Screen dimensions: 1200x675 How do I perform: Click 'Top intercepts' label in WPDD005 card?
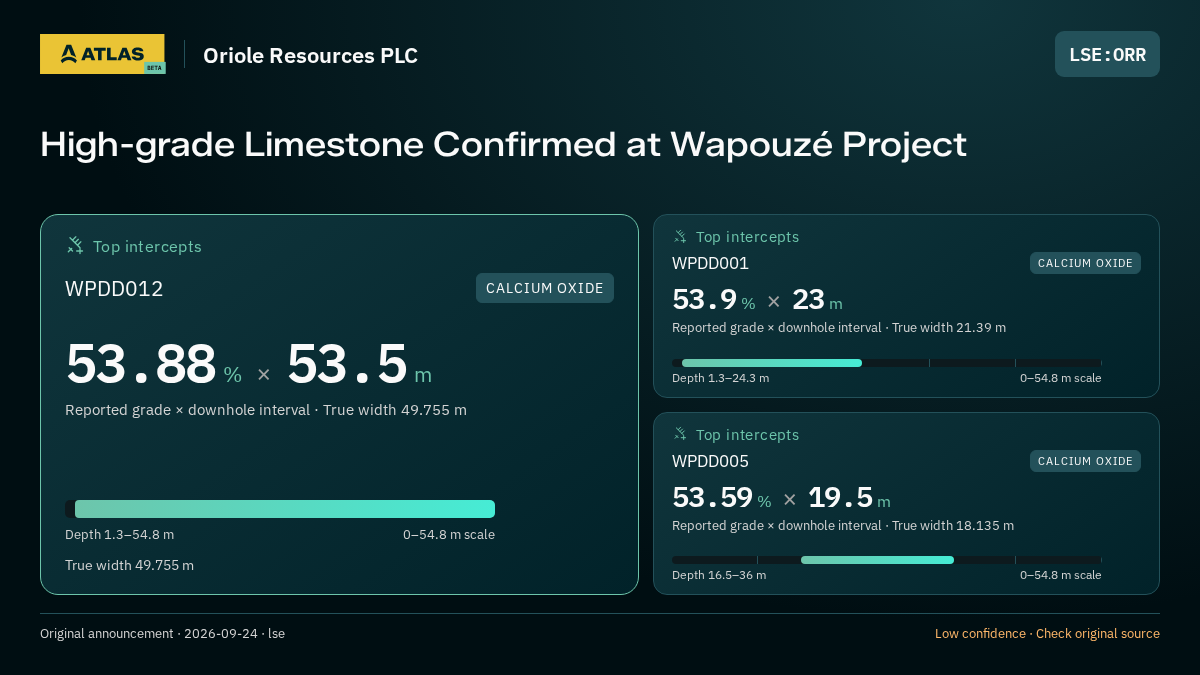pyautogui.click(x=747, y=435)
